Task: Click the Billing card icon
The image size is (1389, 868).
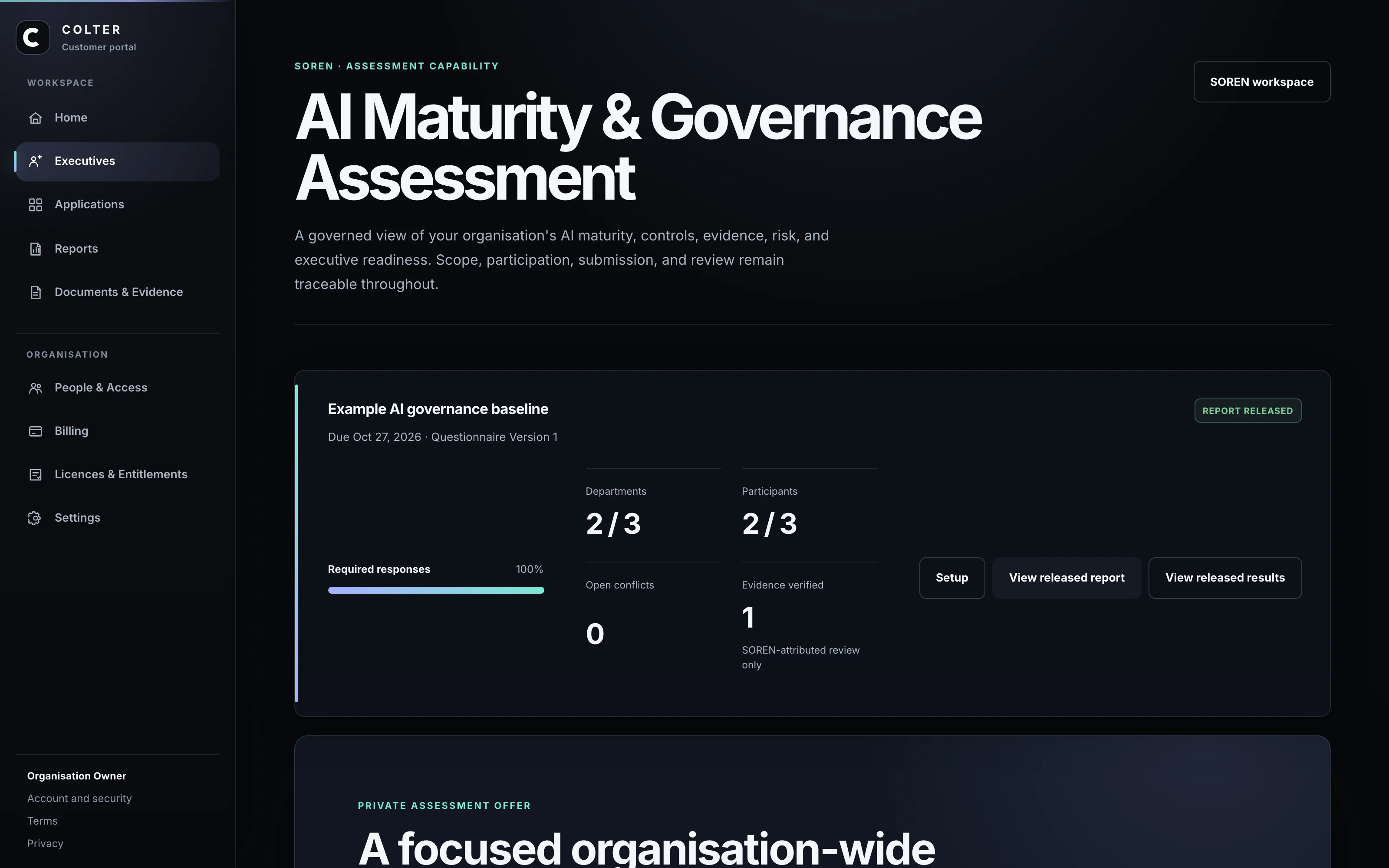Action: pyautogui.click(x=36, y=431)
